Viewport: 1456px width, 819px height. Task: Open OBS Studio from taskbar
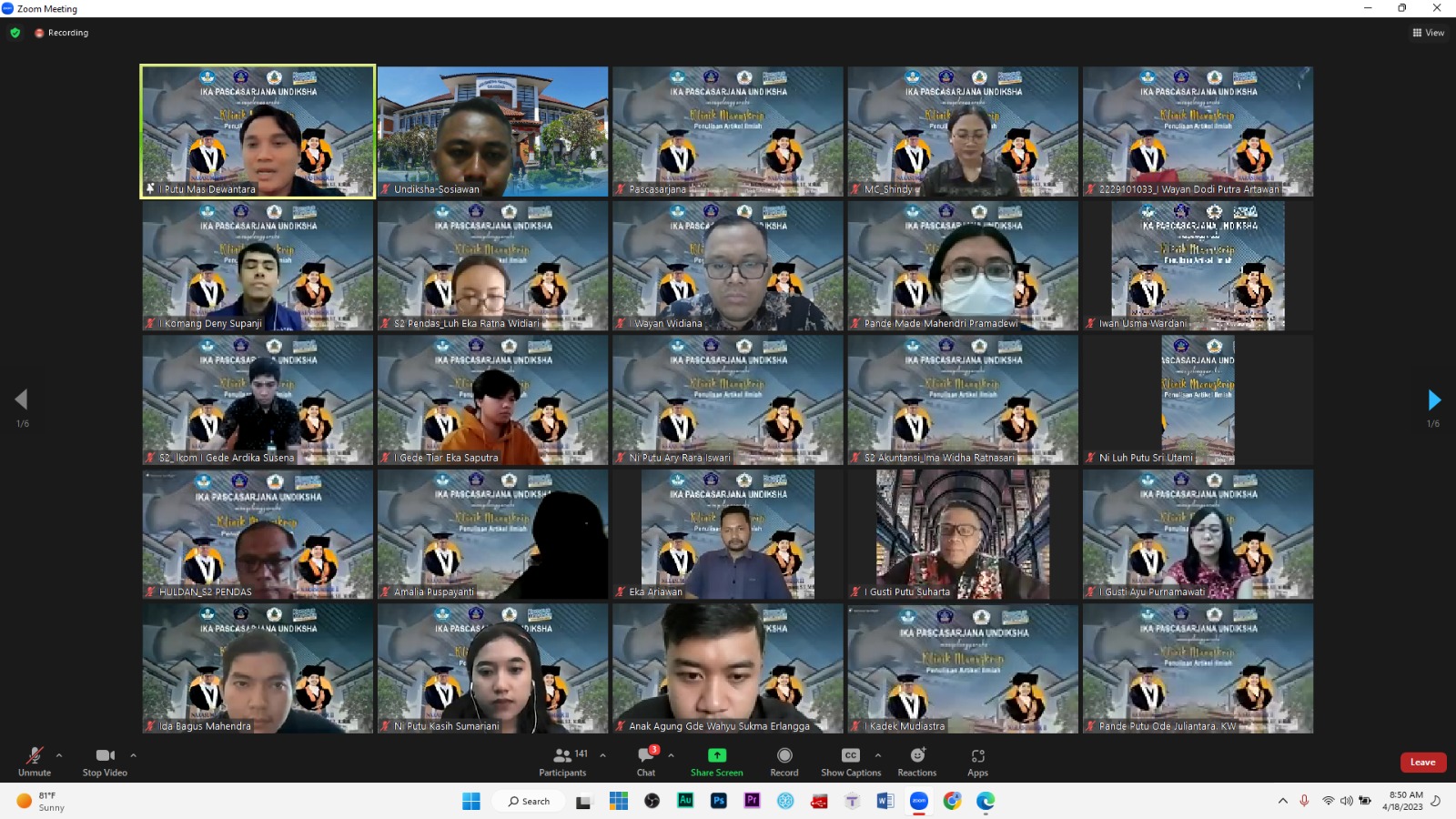[652, 801]
